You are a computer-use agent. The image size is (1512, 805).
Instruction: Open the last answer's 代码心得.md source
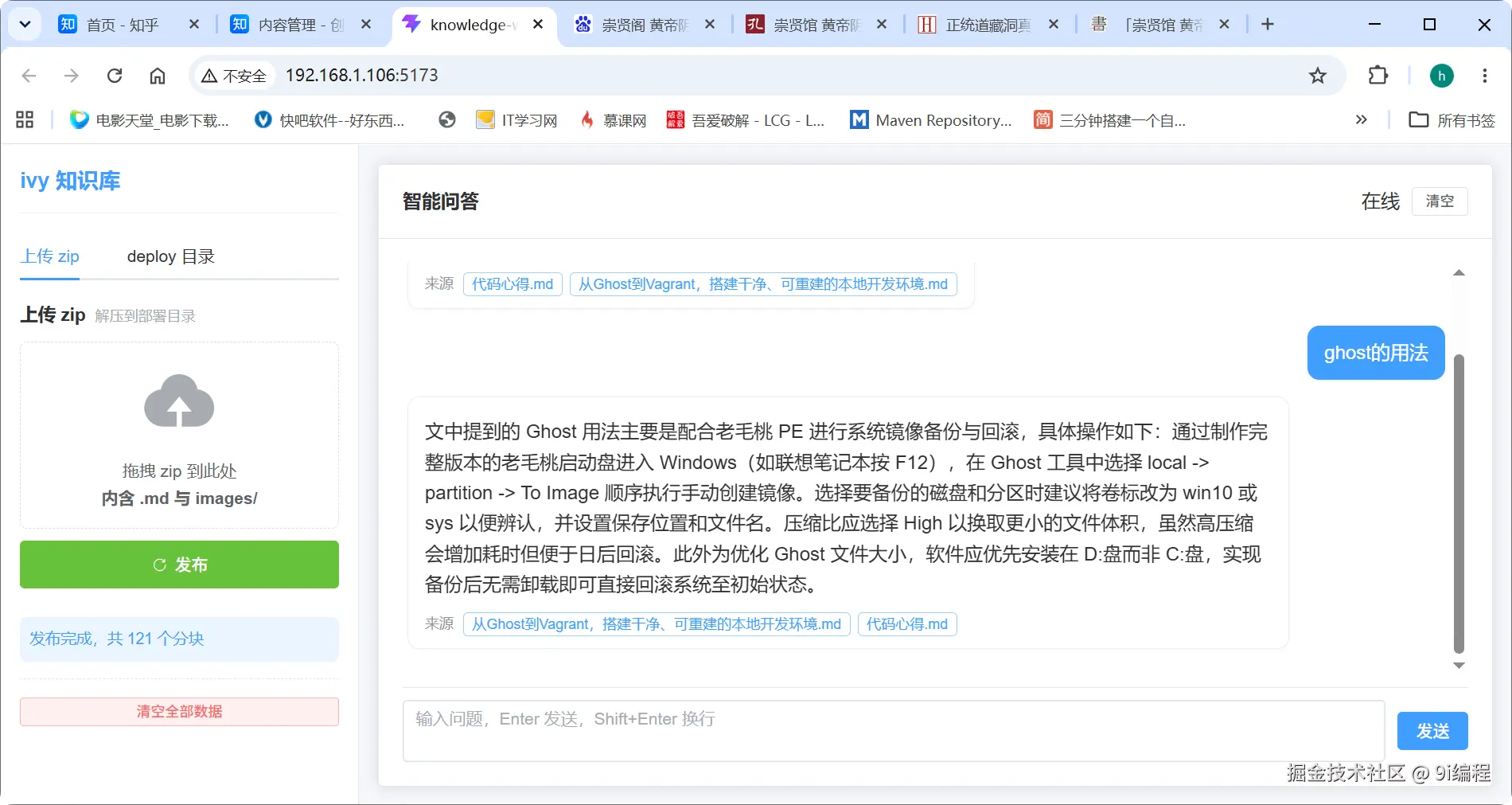coord(907,624)
